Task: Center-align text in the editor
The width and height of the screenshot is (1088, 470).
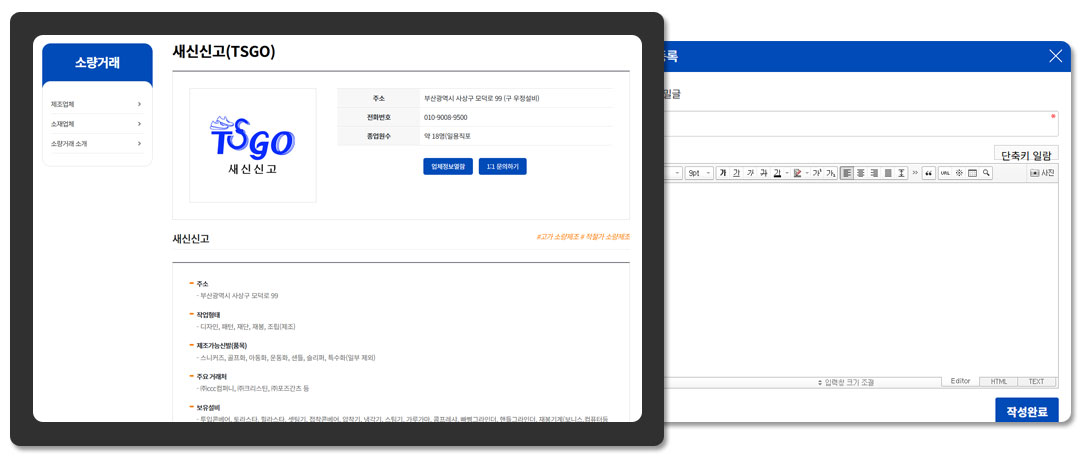Action: tap(860, 173)
